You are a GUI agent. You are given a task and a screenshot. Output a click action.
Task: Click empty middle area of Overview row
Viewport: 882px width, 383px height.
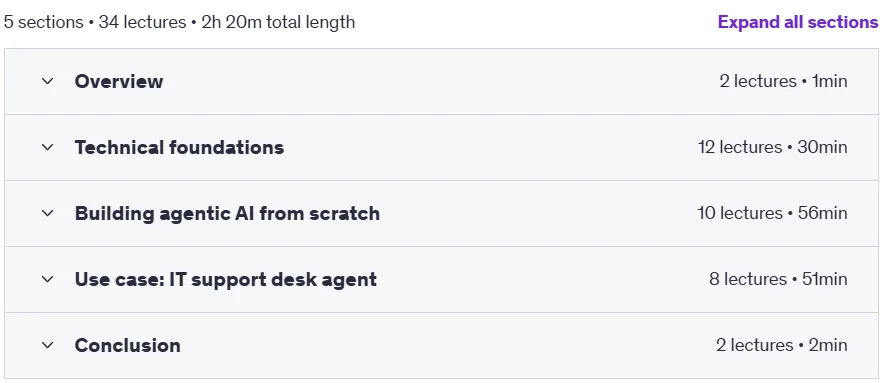441,82
